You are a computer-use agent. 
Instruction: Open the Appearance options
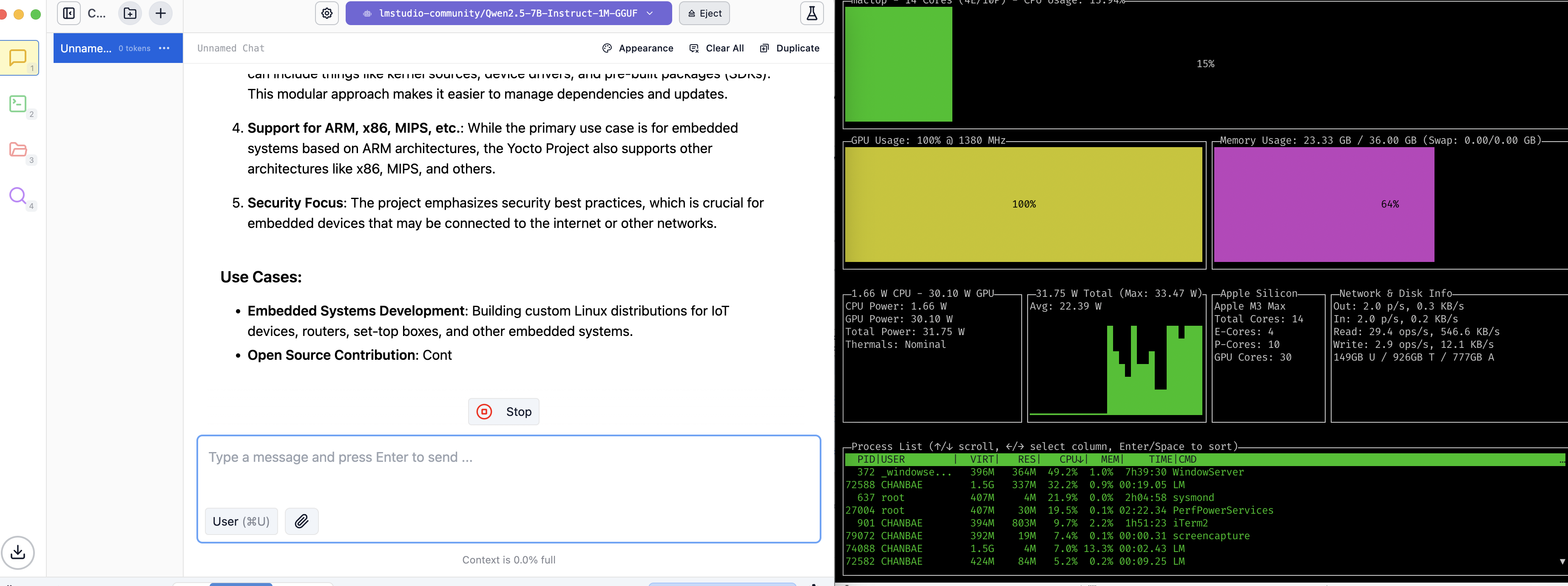pyautogui.click(x=637, y=48)
